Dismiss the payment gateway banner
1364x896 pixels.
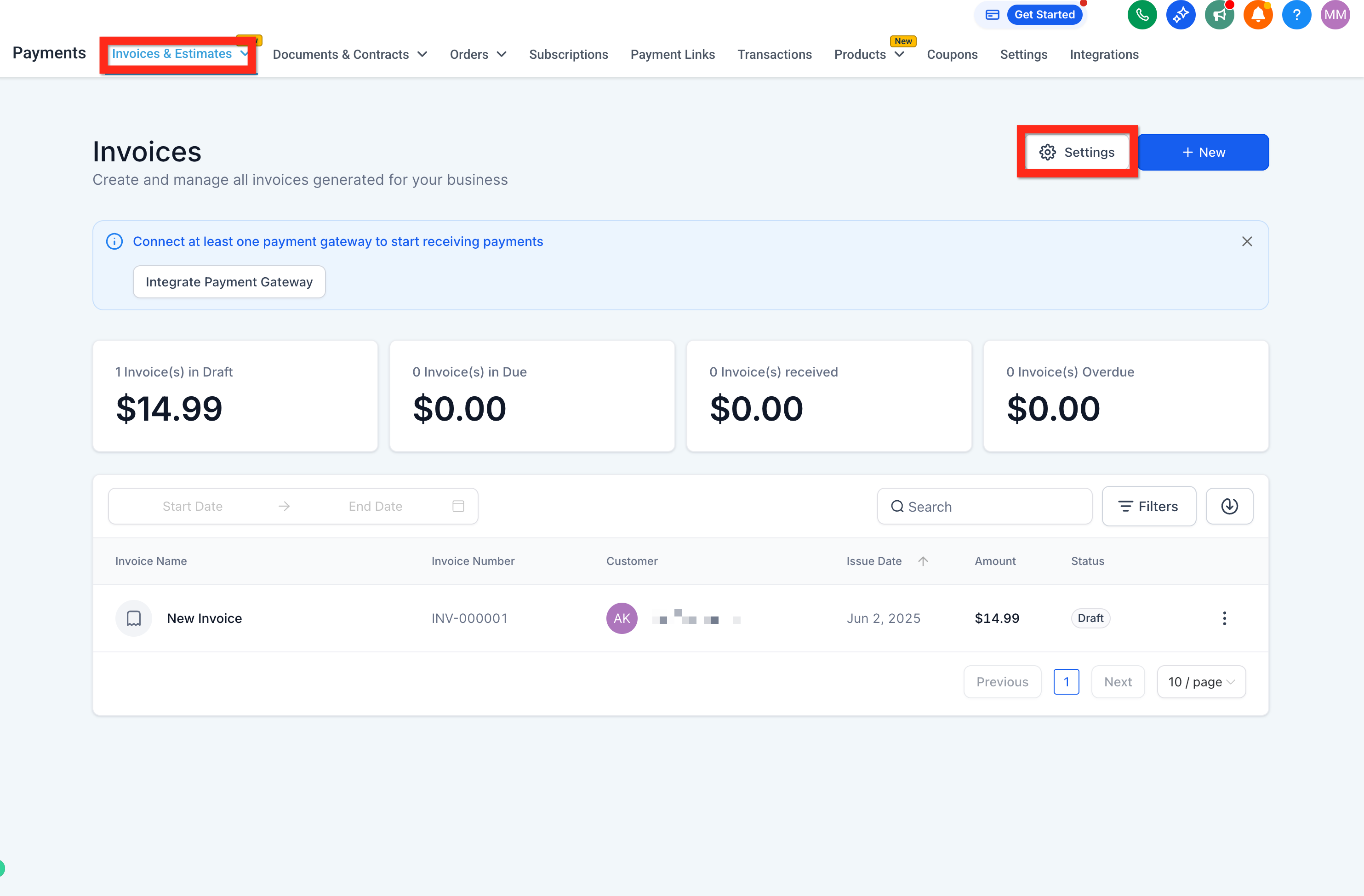1246,241
